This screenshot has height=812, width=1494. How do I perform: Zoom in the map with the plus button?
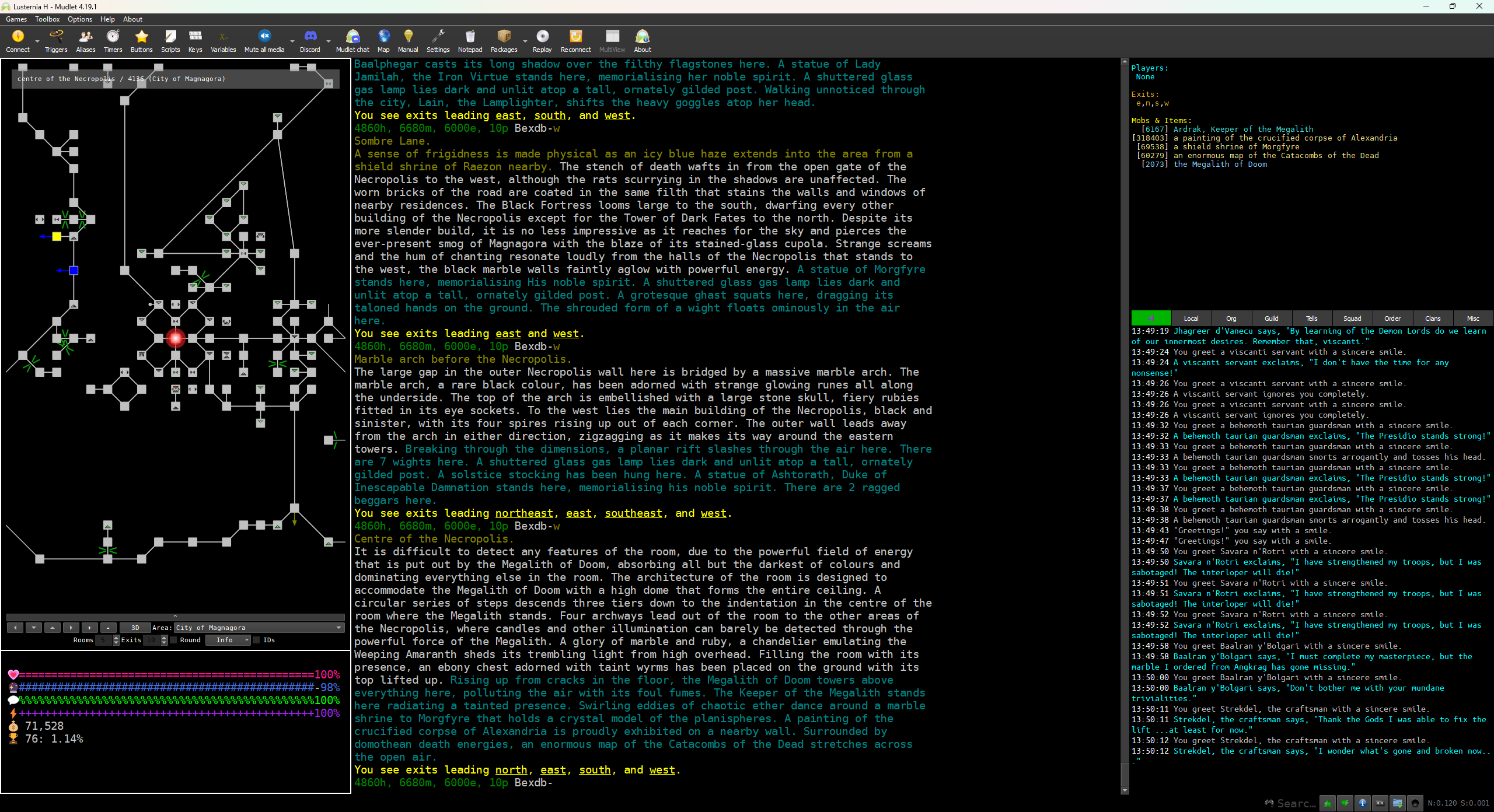89,627
